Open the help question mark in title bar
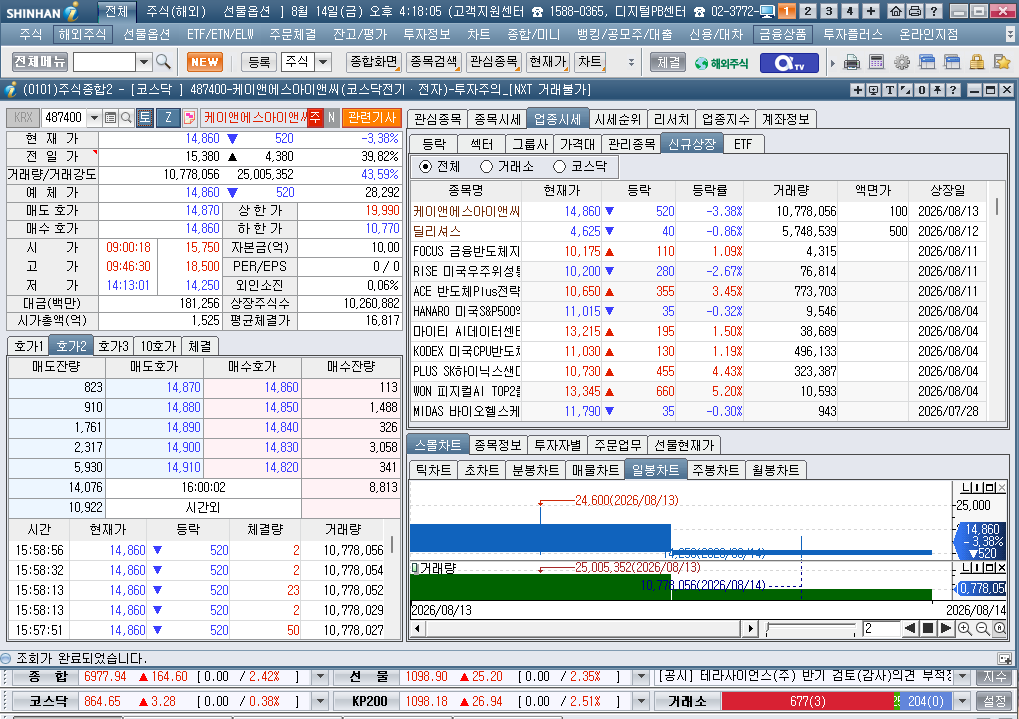Image resolution: width=1019 pixels, height=719 pixels. (933, 11)
